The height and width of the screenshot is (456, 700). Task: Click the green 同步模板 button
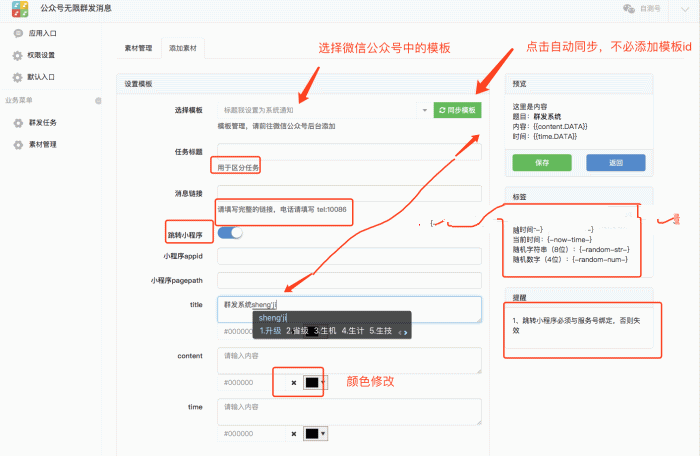click(x=457, y=110)
